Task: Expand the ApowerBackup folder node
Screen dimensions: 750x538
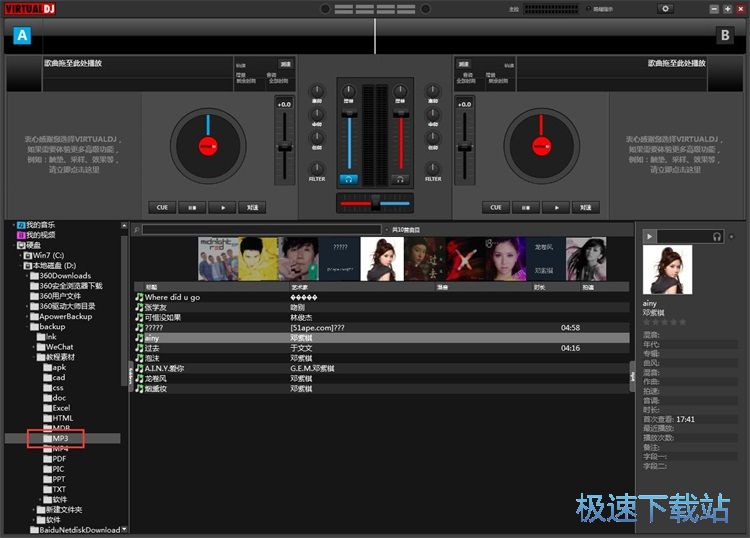Action: (x=27, y=317)
